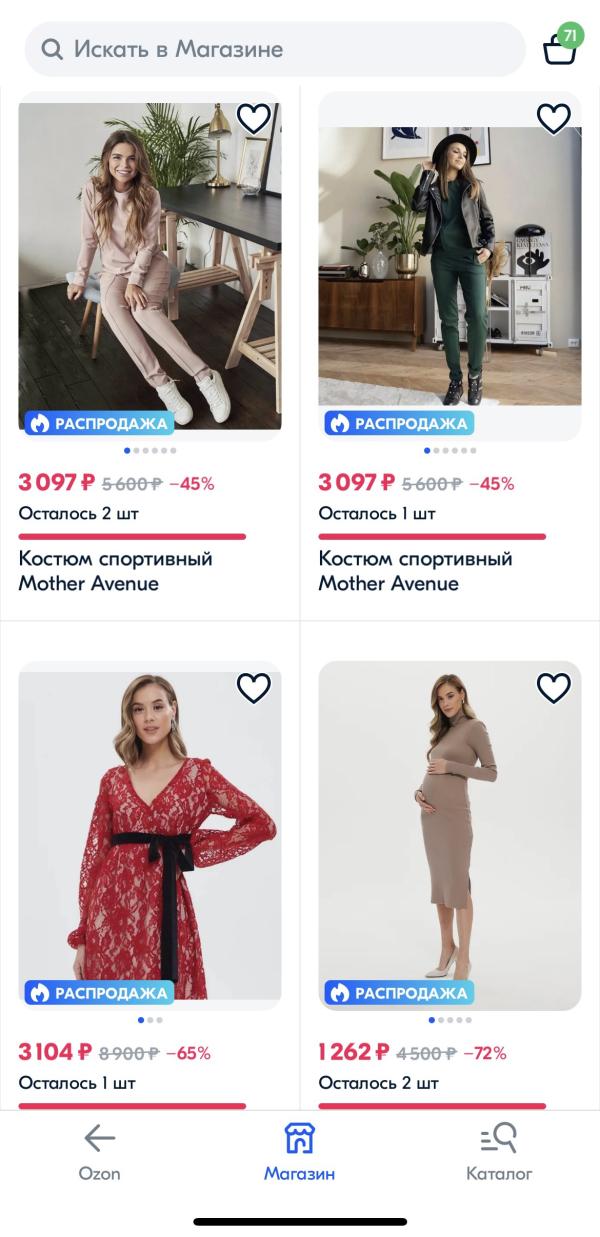
Task: Go back to Ozon using arrow icon
Action: [99, 1138]
